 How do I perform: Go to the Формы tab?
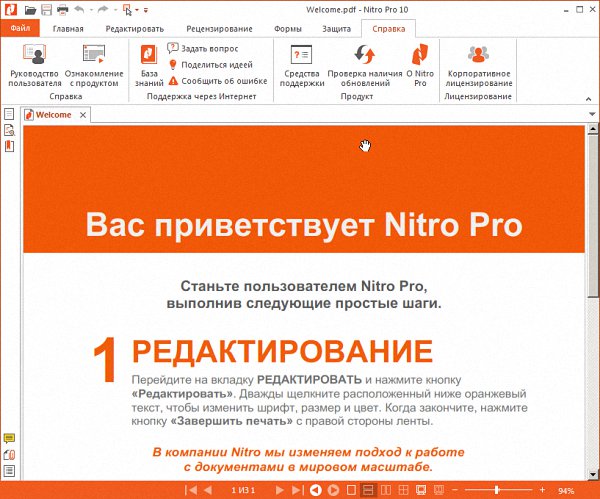[288, 29]
